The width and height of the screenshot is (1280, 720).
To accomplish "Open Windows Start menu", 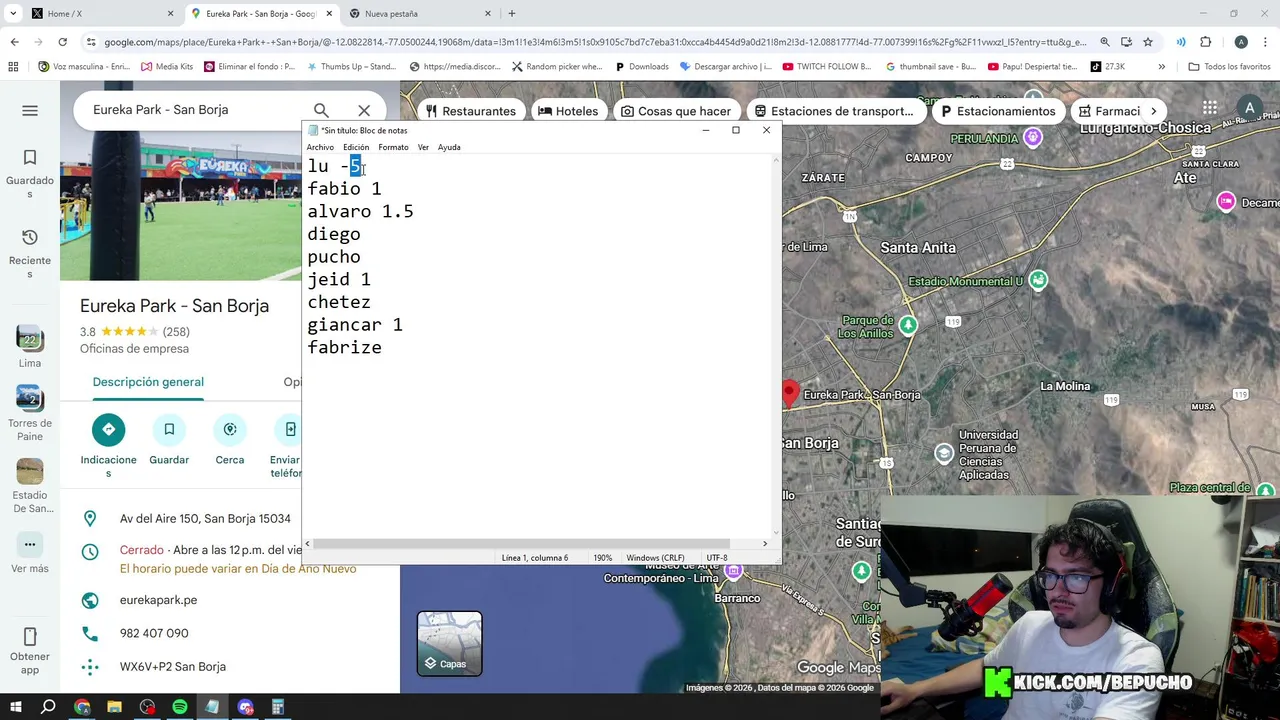I will (15, 707).
